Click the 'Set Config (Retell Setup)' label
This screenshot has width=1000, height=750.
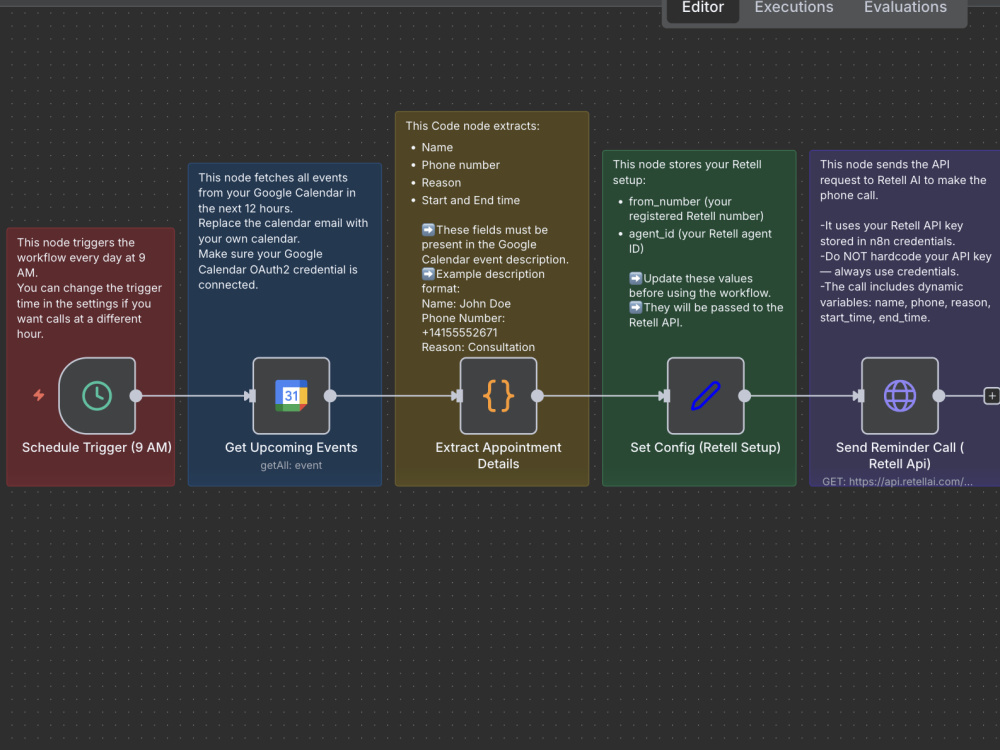(x=705, y=448)
